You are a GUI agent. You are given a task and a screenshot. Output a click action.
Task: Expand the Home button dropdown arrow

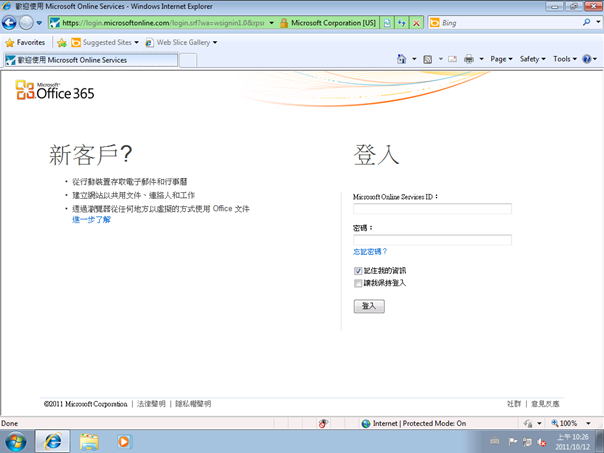pyautogui.click(x=414, y=59)
